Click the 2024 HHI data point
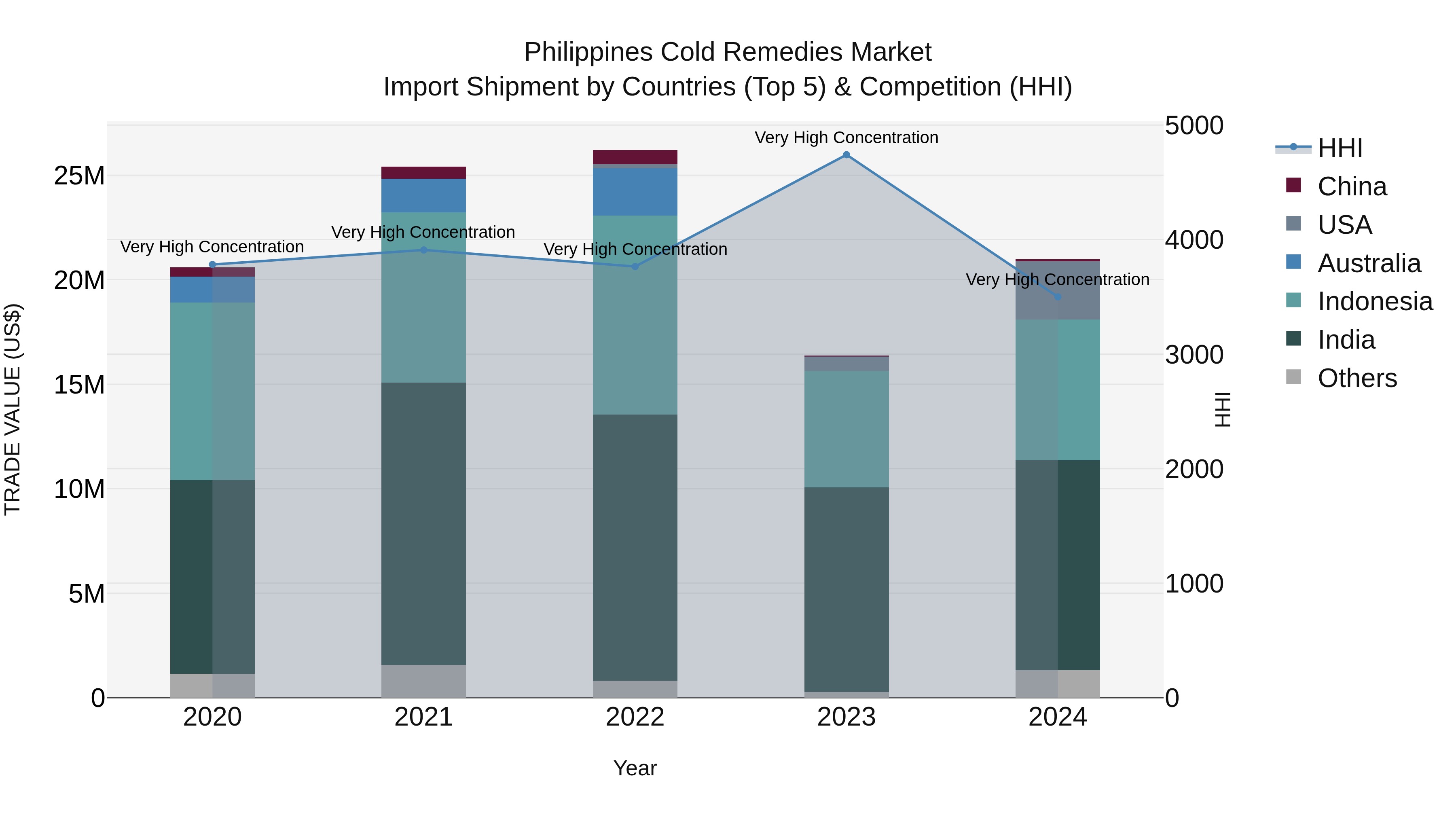 coord(1058,297)
